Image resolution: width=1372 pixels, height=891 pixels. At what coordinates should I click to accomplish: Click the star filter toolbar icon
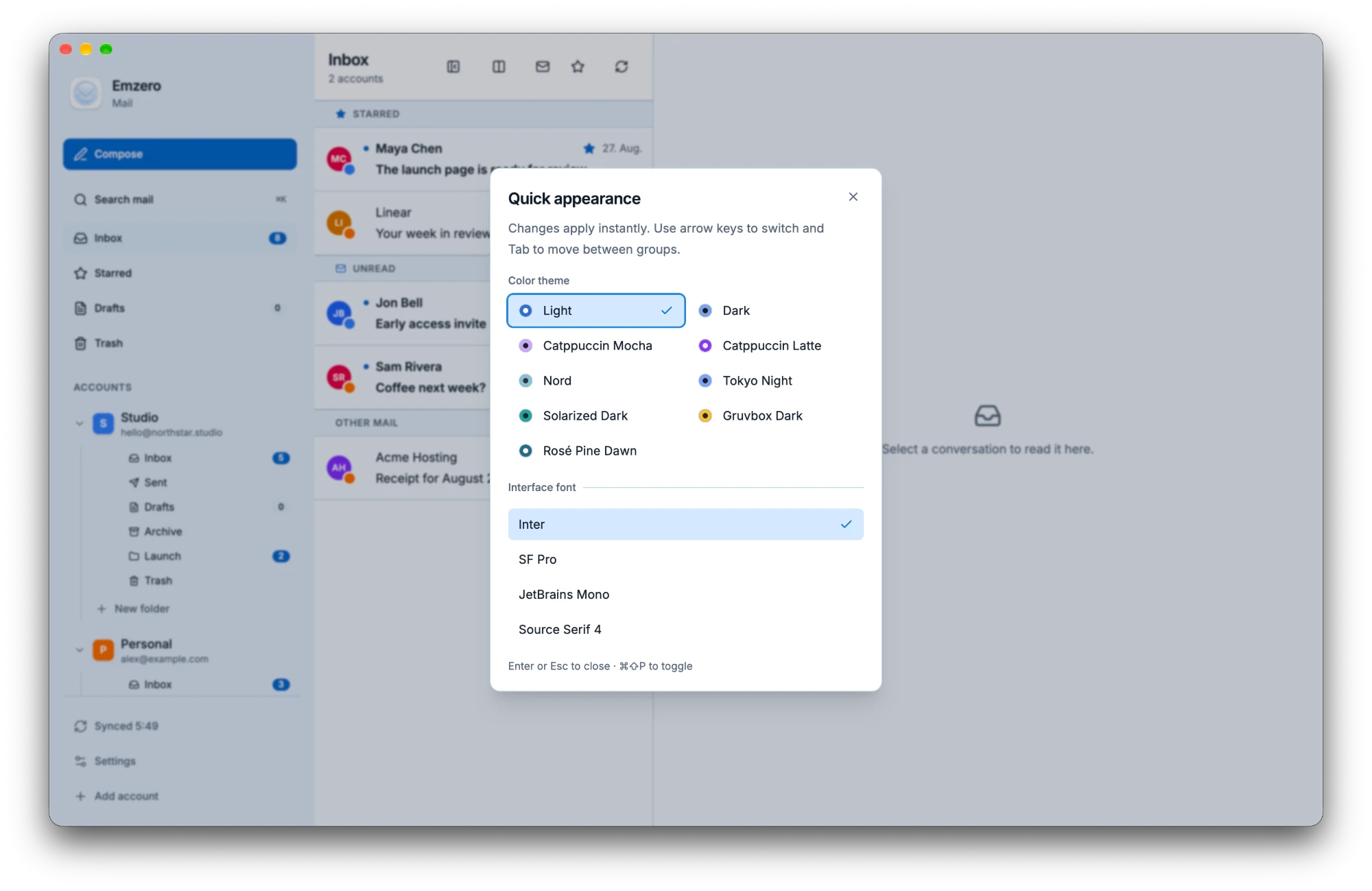coord(578,67)
